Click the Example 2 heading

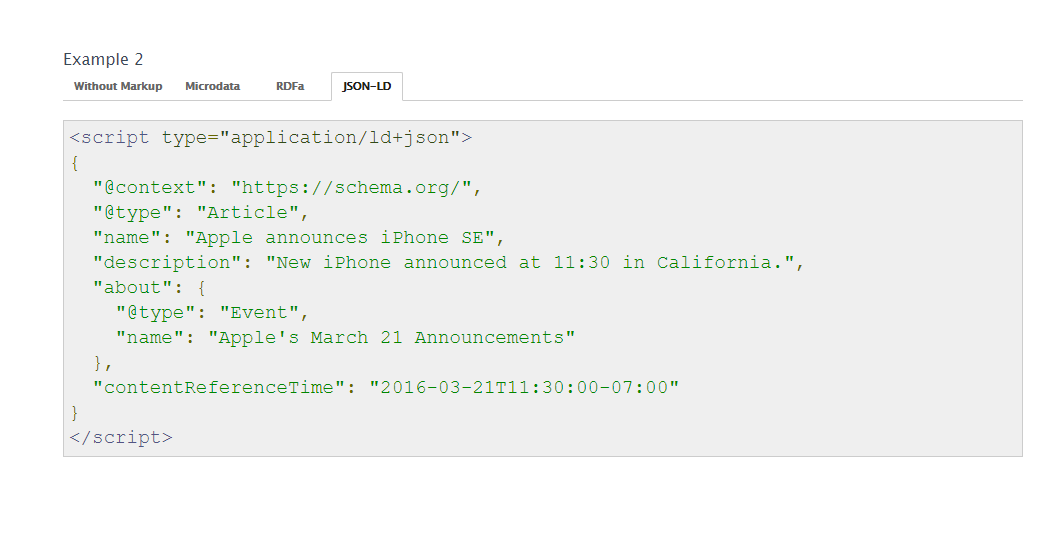[x=103, y=59]
